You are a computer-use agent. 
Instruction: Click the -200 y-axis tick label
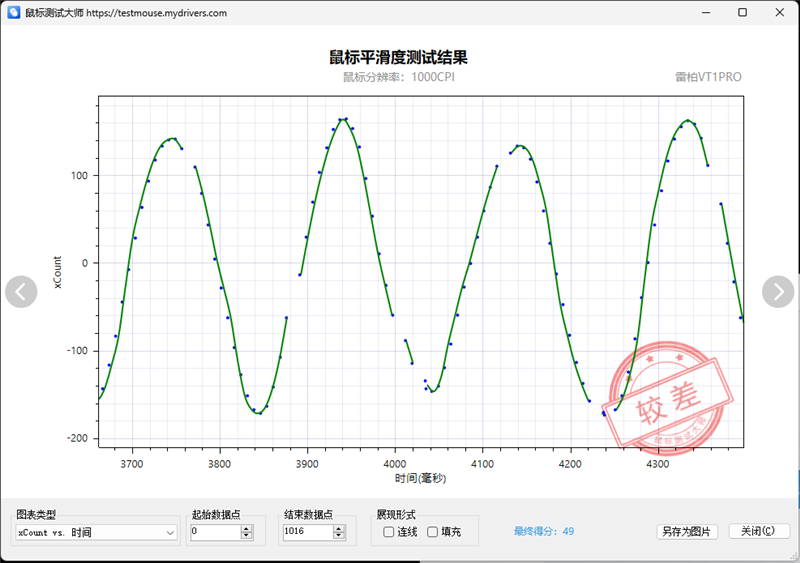pos(78,438)
